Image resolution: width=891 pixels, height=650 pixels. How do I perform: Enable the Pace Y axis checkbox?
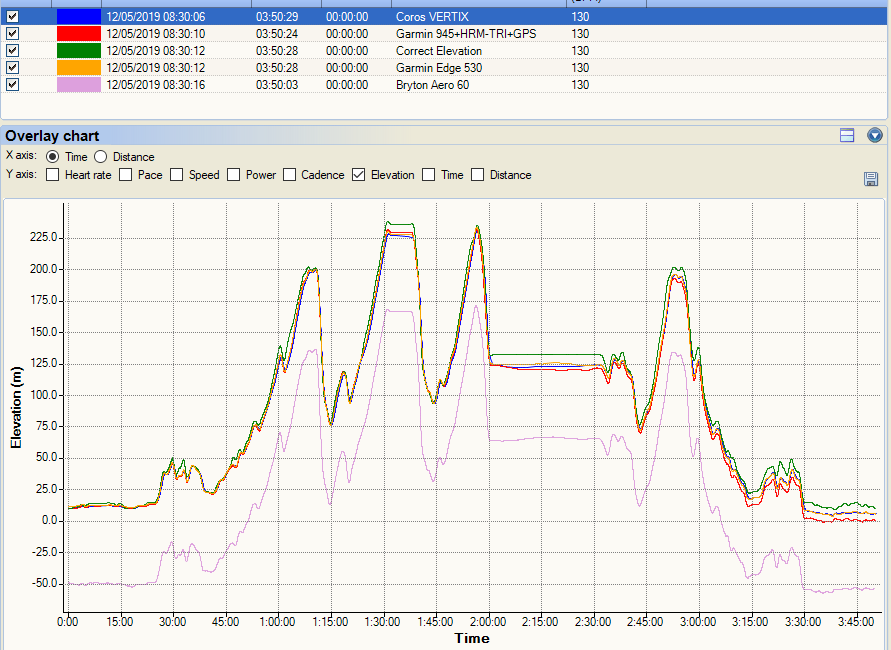click(126, 175)
